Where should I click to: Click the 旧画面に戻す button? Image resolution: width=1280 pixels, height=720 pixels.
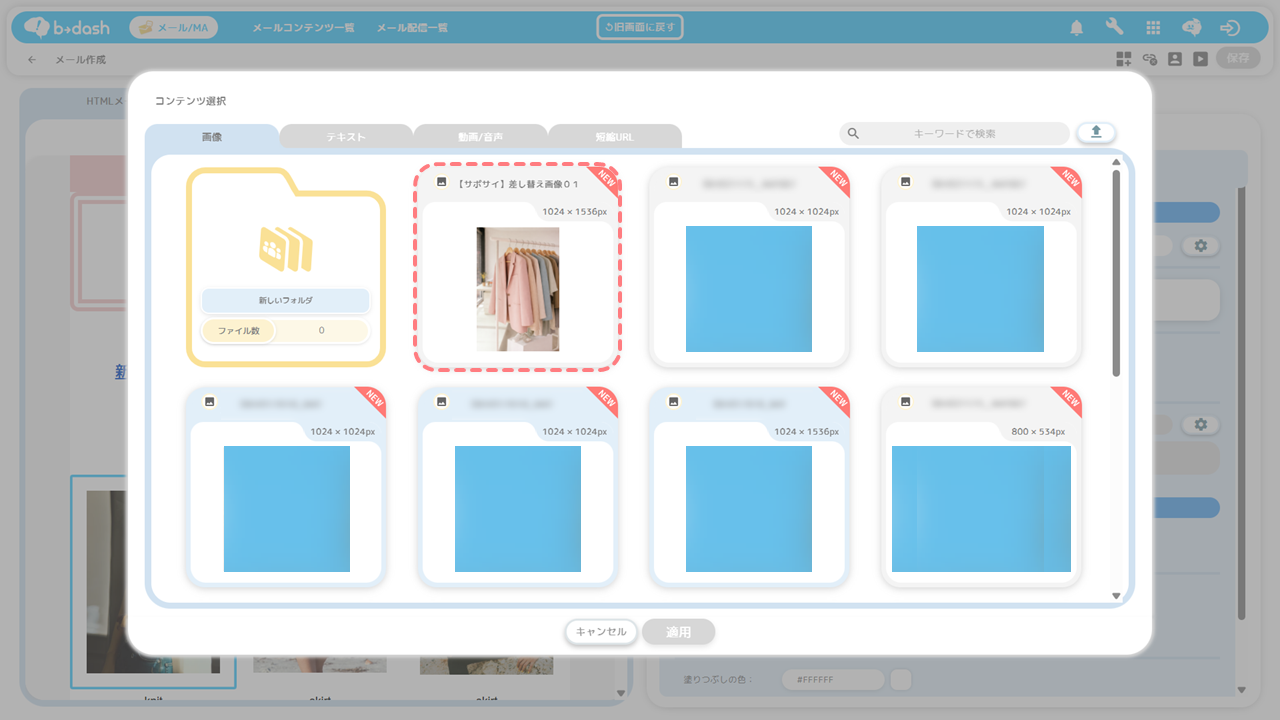pyautogui.click(x=640, y=27)
